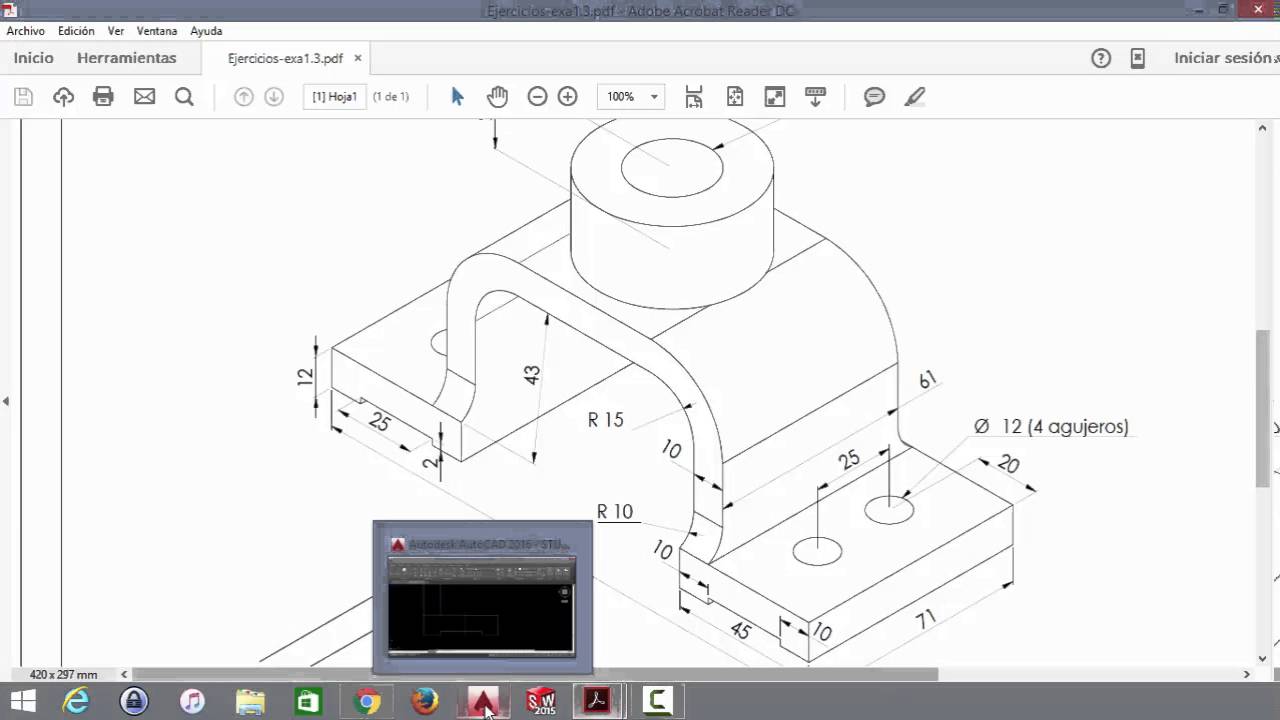Click the upload to cloud icon
Viewport: 1280px width, 720px height.
click(x=64, y=97)
